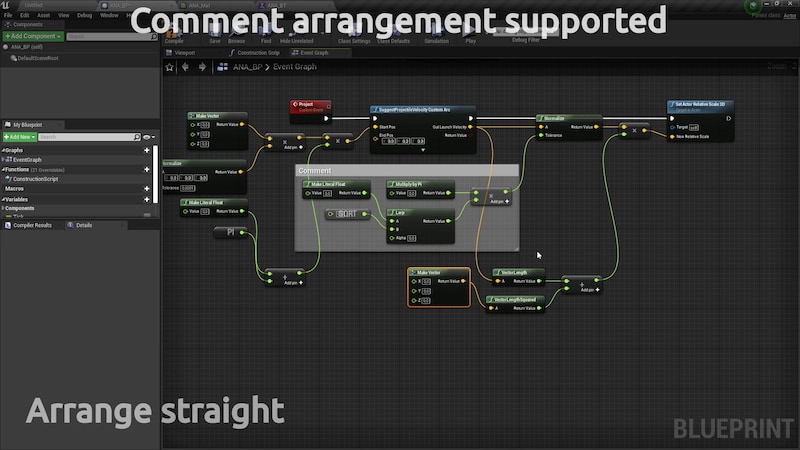Screen dimensions: 800x450
Task: Open the File menu
Action: [8, 15]
